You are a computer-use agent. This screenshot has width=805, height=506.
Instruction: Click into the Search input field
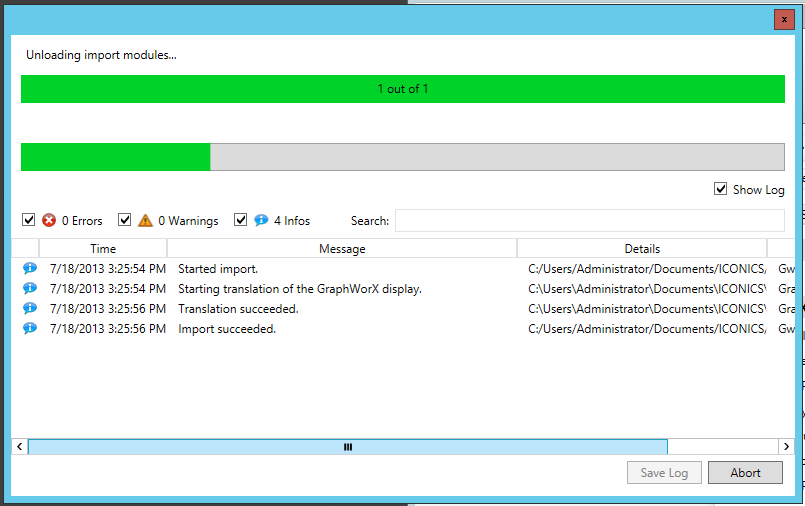pos(589,220)
